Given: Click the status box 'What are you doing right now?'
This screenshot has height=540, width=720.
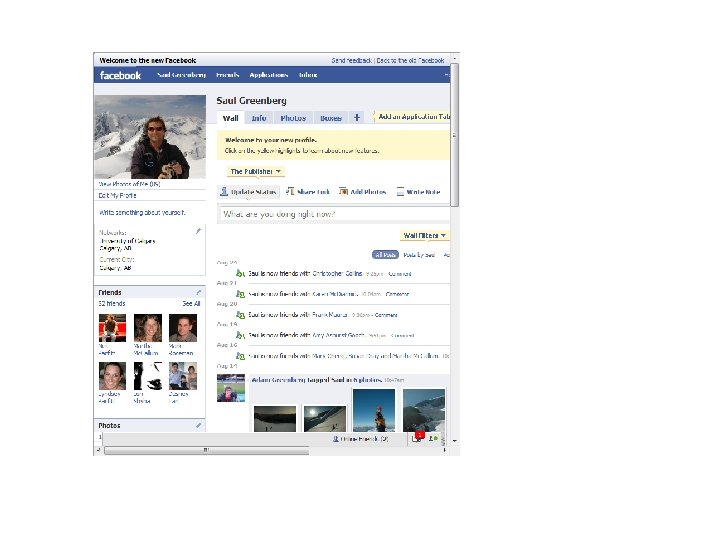Looking at the screenshot, I should click(334, 214).
